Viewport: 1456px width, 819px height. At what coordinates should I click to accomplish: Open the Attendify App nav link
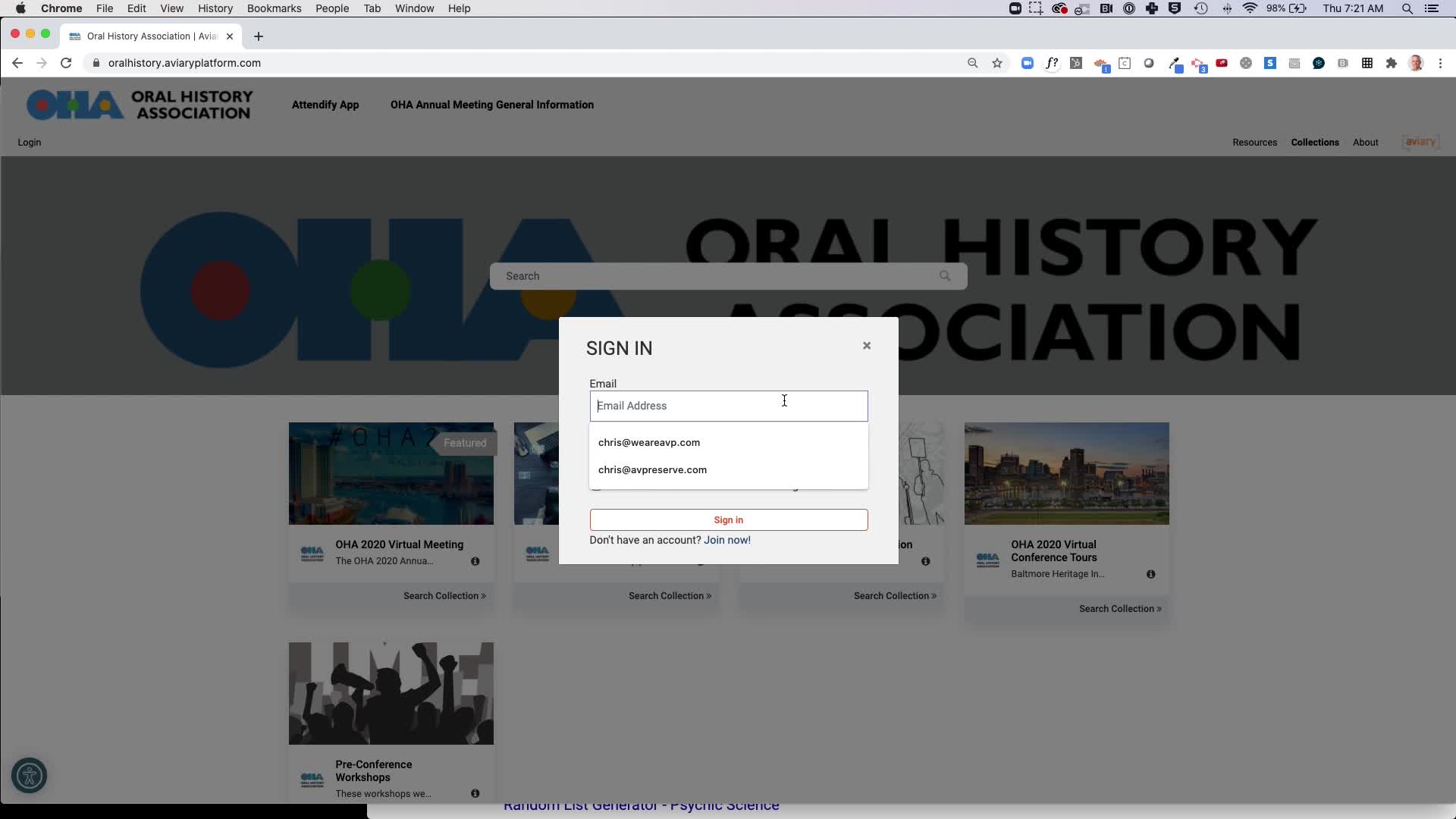[325, 105]
